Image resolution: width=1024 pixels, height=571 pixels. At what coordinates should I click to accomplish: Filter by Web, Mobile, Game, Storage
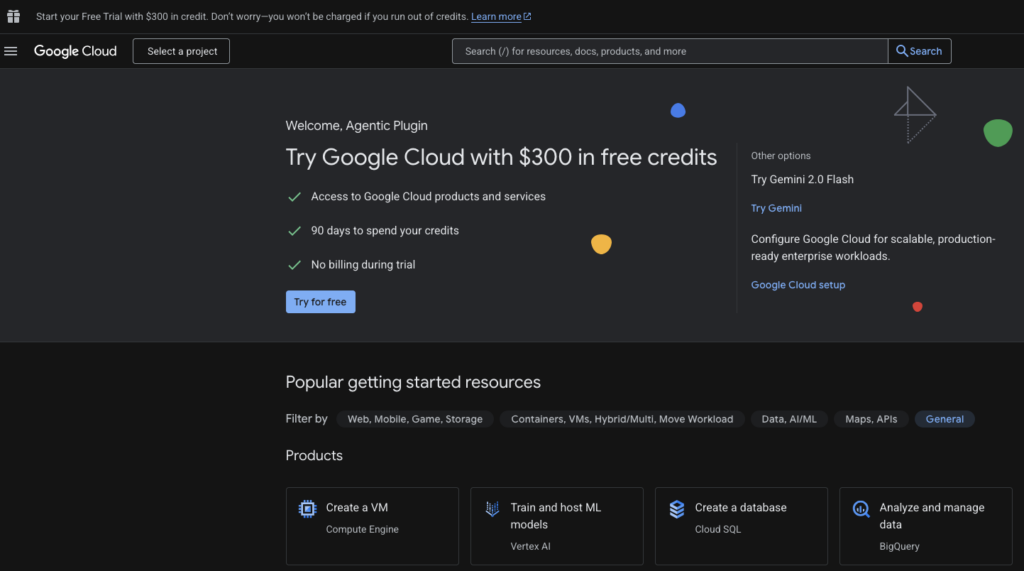415,419
